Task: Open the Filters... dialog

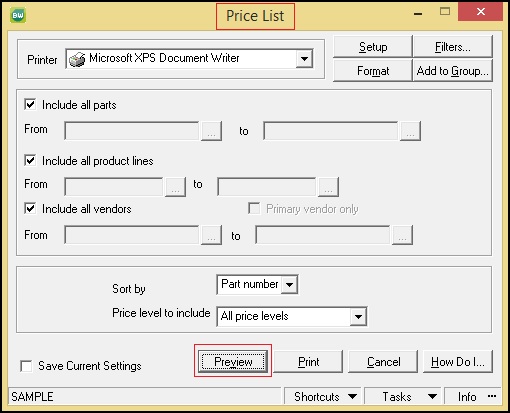Action: tap(453, 47)
